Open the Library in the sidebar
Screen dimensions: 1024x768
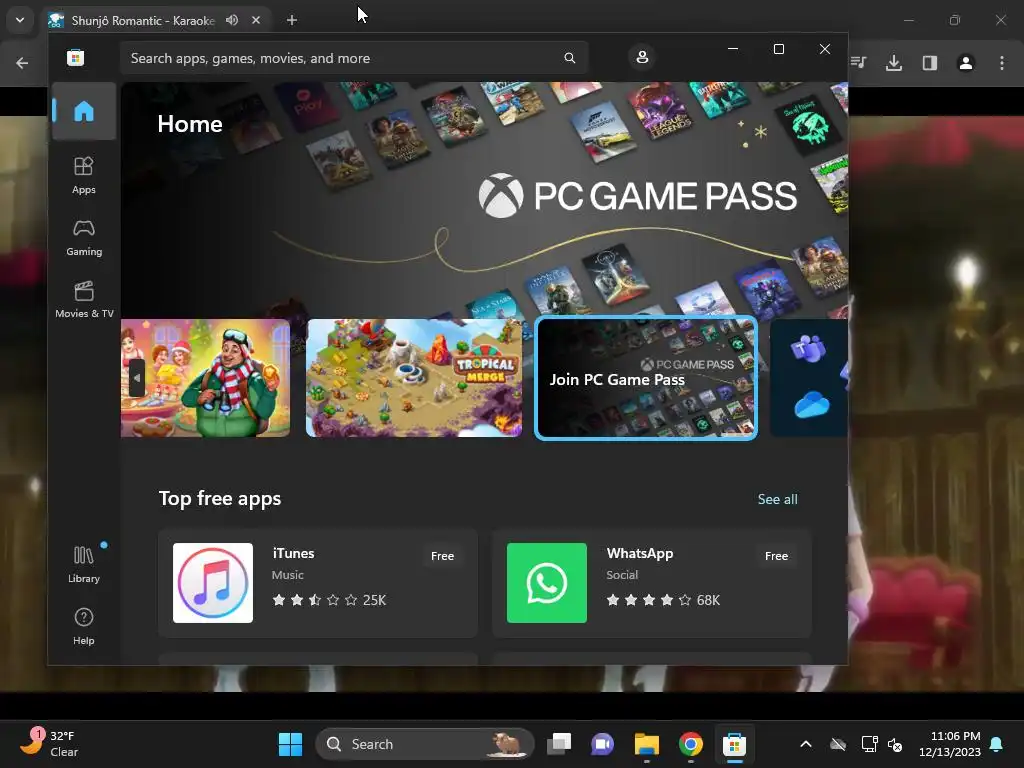[84, 565]
